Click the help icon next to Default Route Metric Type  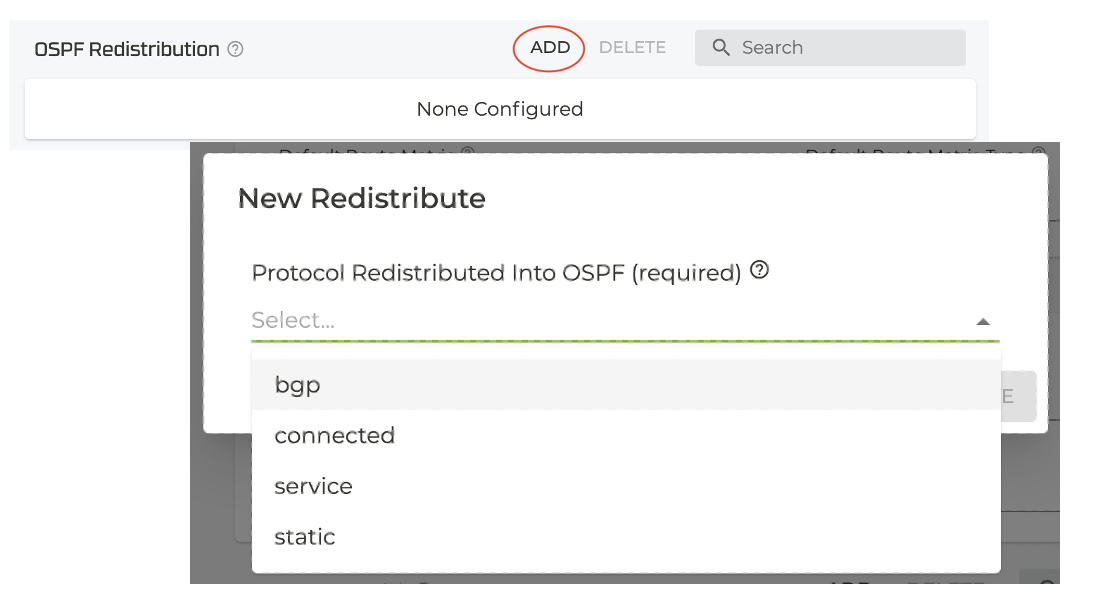(1038, 153)
